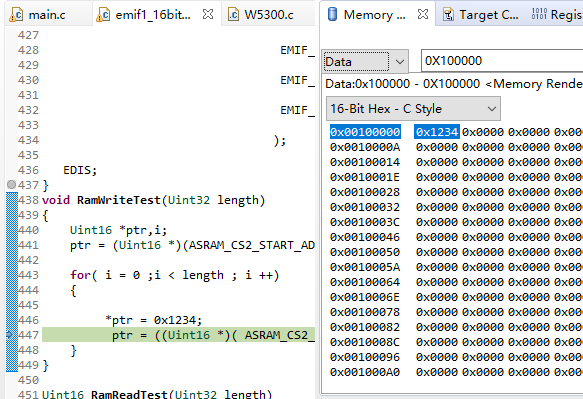Click the W5300.c file icon

coord(233,15)
